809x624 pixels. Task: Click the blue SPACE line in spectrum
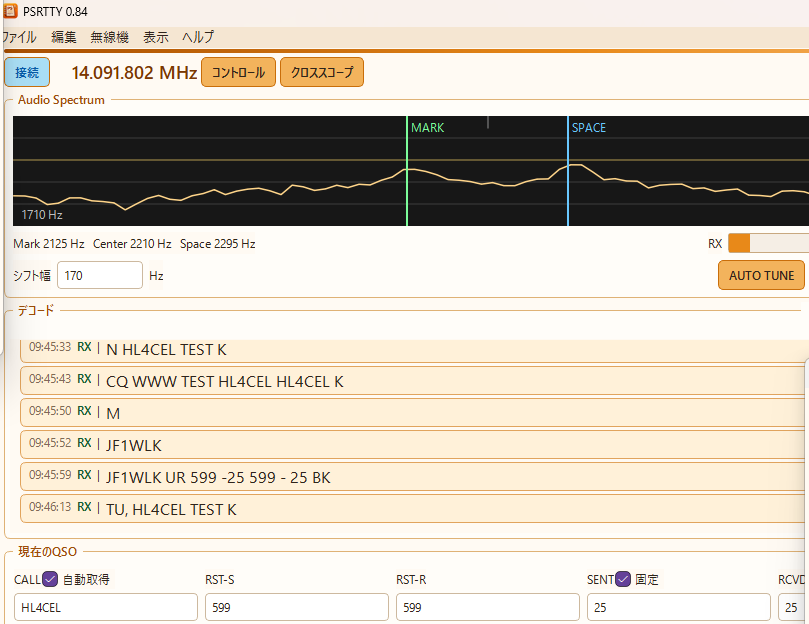click(568, 171)
